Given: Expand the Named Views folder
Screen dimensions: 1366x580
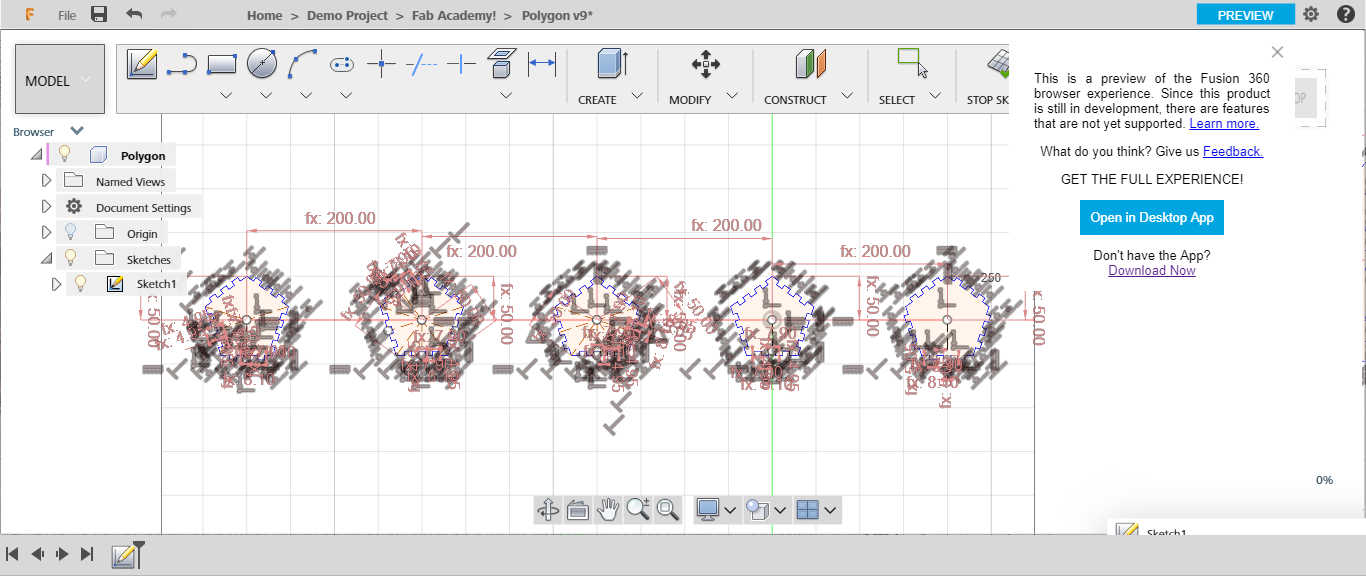Looking at the screenshot, I should (45, 180).
